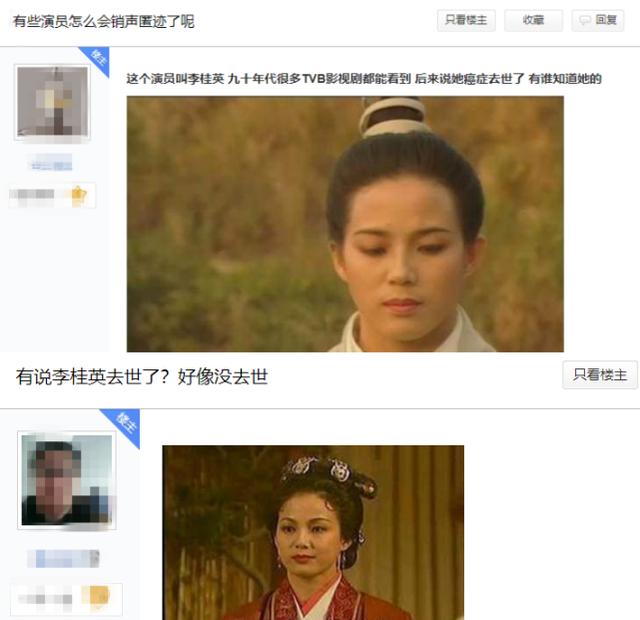
Task: Click the speech bubble icon beside 回复
Action: coord(585,20)
